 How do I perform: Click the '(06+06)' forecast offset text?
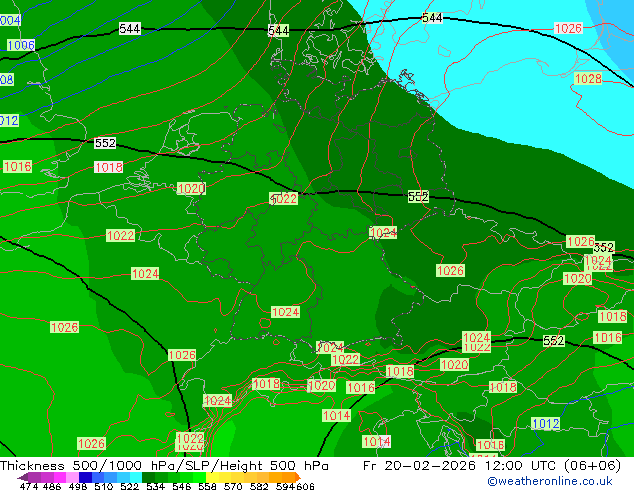pos(592,466)
